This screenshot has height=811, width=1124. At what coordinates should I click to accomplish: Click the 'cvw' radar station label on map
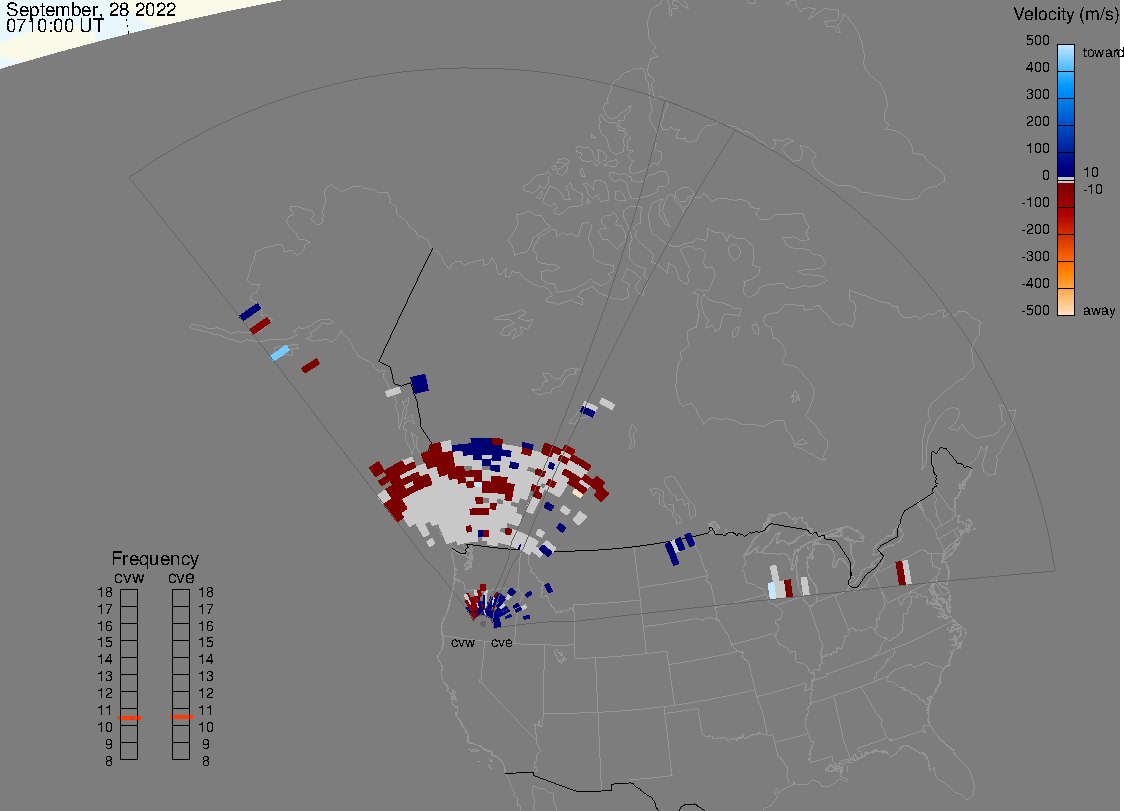[x=463, y=642]
